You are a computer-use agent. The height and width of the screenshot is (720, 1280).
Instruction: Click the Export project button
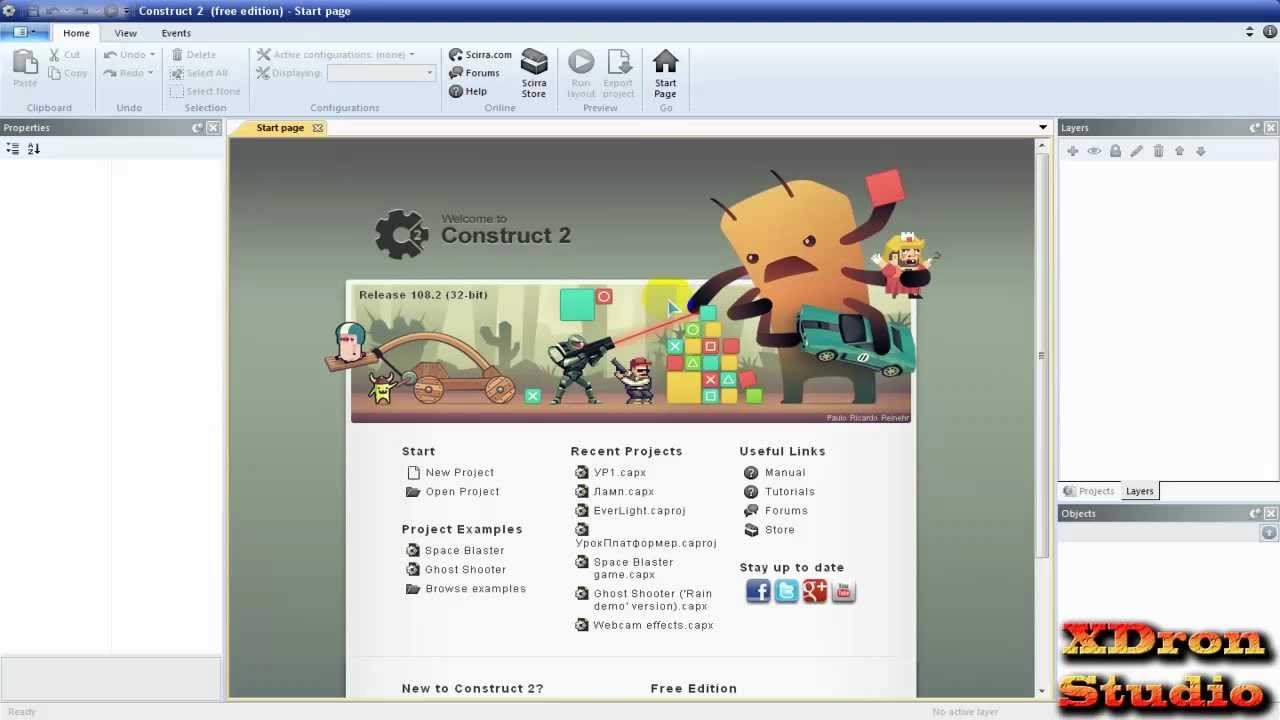pos(619,74)
